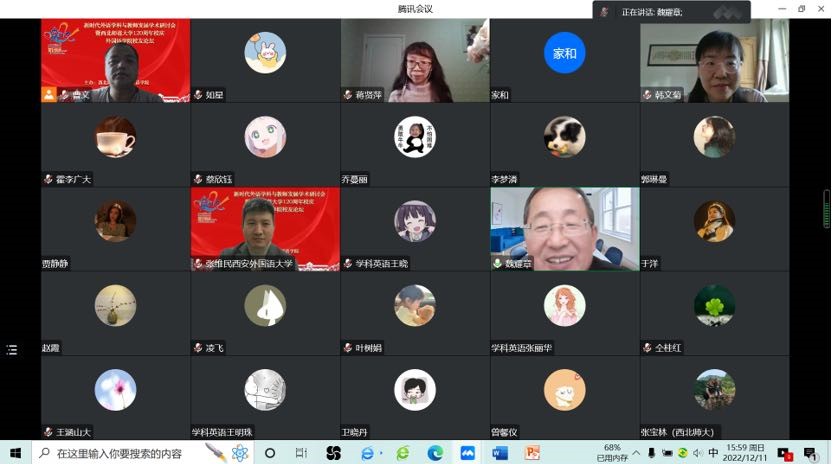Open PowerPoint from the taskbar
The height and width of the screenshot is (464, 838).
coord(532,453)
